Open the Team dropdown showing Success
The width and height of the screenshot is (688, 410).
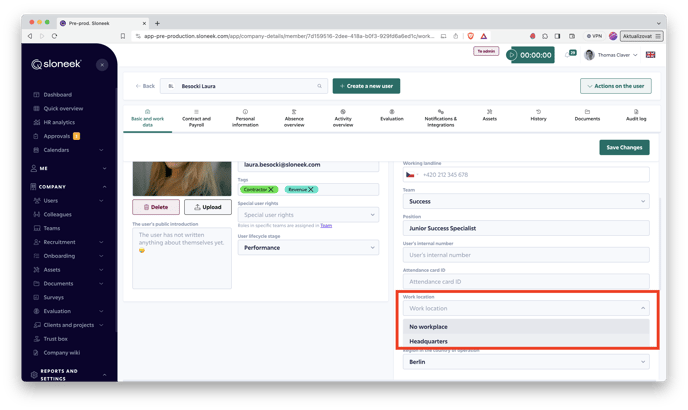pyautogui.click(x=526, y=201)
